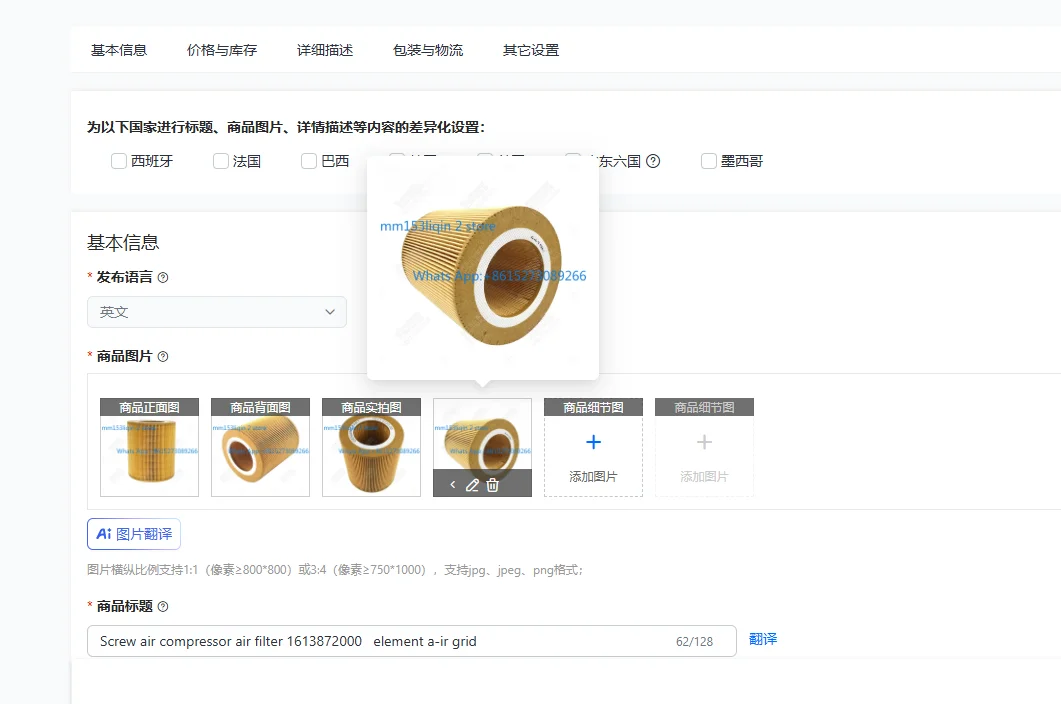The width and height of the screenshot is (1061, 704).
Task: Click the help icon next to 商品图片
Action: coord(163,357)
